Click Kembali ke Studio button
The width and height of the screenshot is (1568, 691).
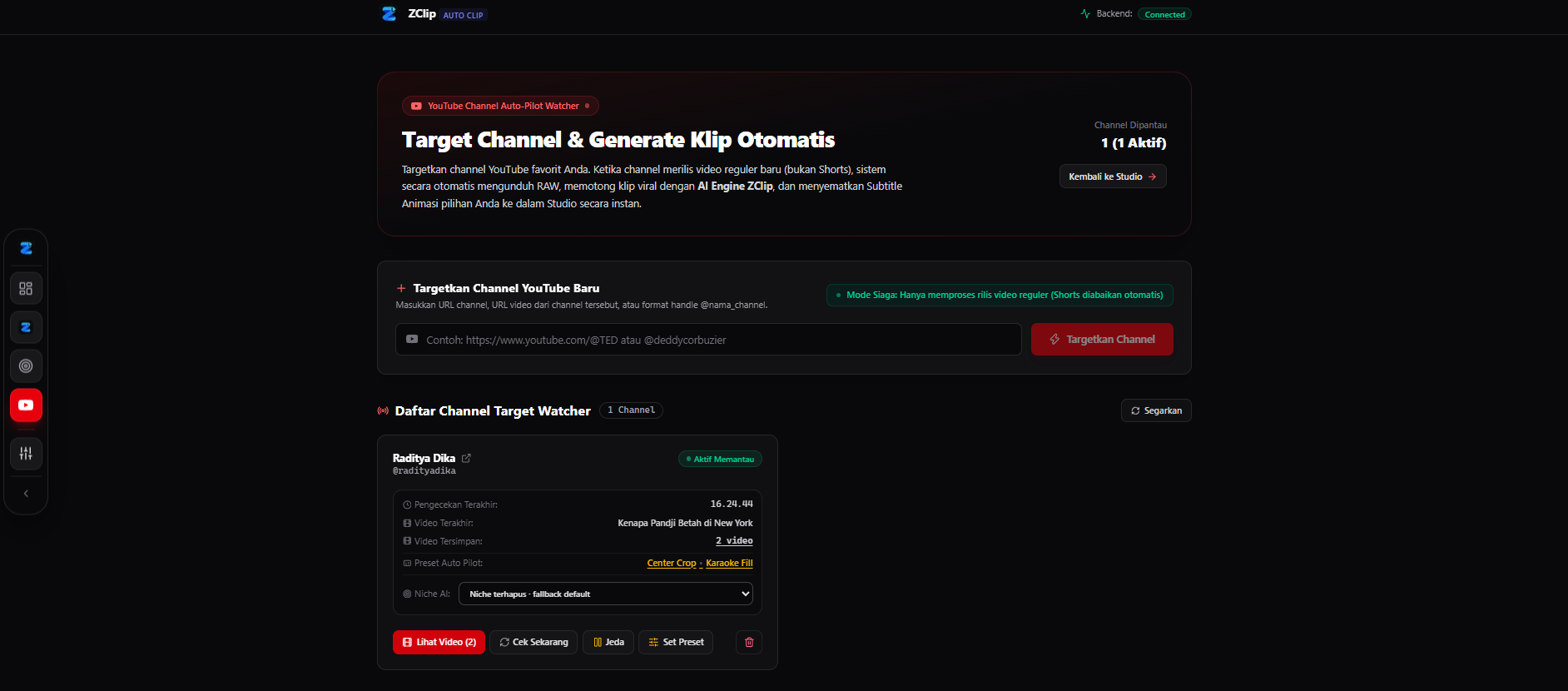[x=1113, y=176]
